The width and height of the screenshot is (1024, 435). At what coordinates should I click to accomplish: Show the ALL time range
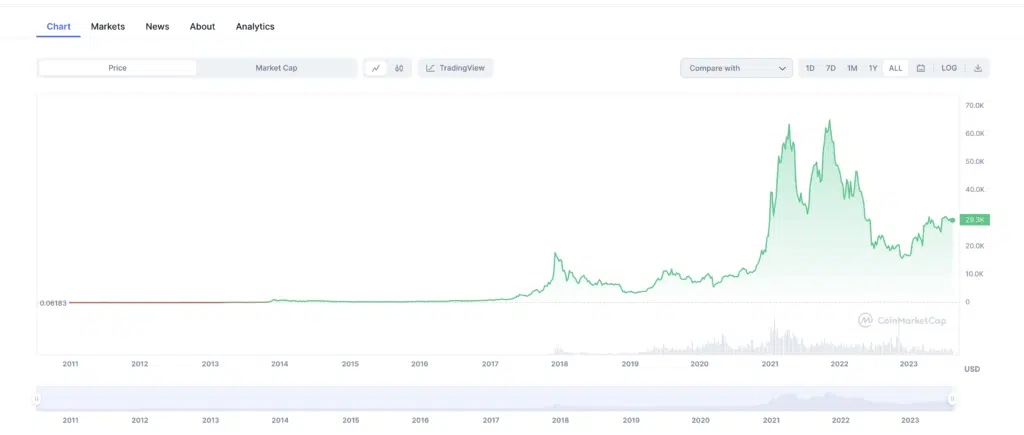click(x=895, y=68)
